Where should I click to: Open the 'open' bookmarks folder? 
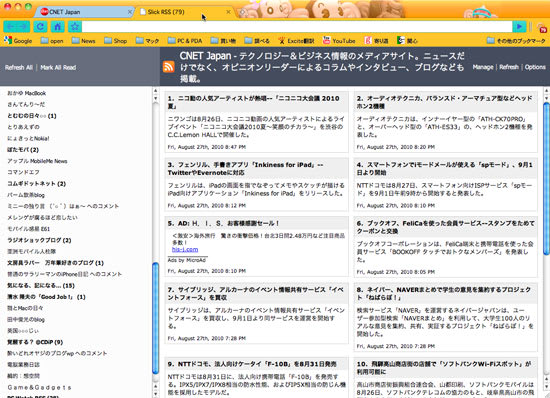pyautogui.click(x=52, y=41)
